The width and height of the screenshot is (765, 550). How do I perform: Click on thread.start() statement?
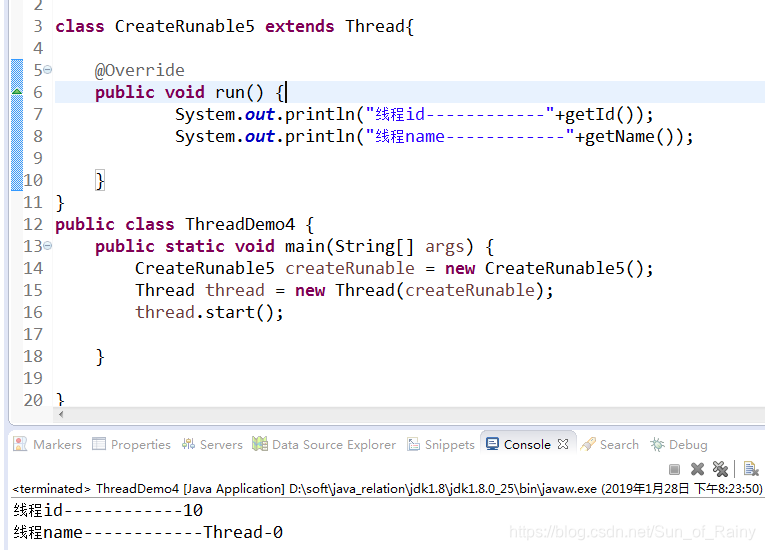(209, 312)
